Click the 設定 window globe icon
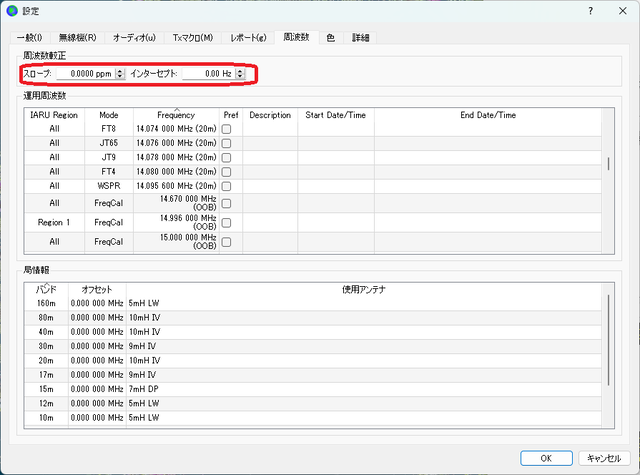This screenshot has width=640, height=475. click(12, 11)
